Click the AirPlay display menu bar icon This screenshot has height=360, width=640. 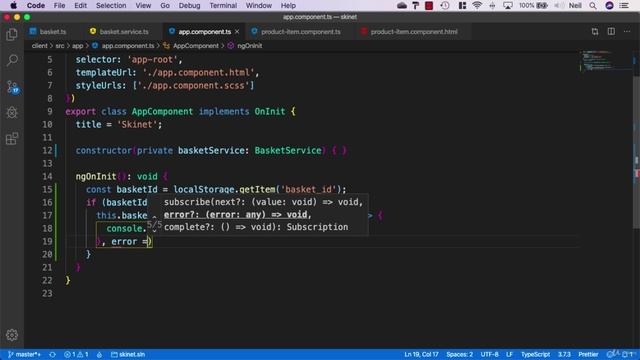coord(507,6)
